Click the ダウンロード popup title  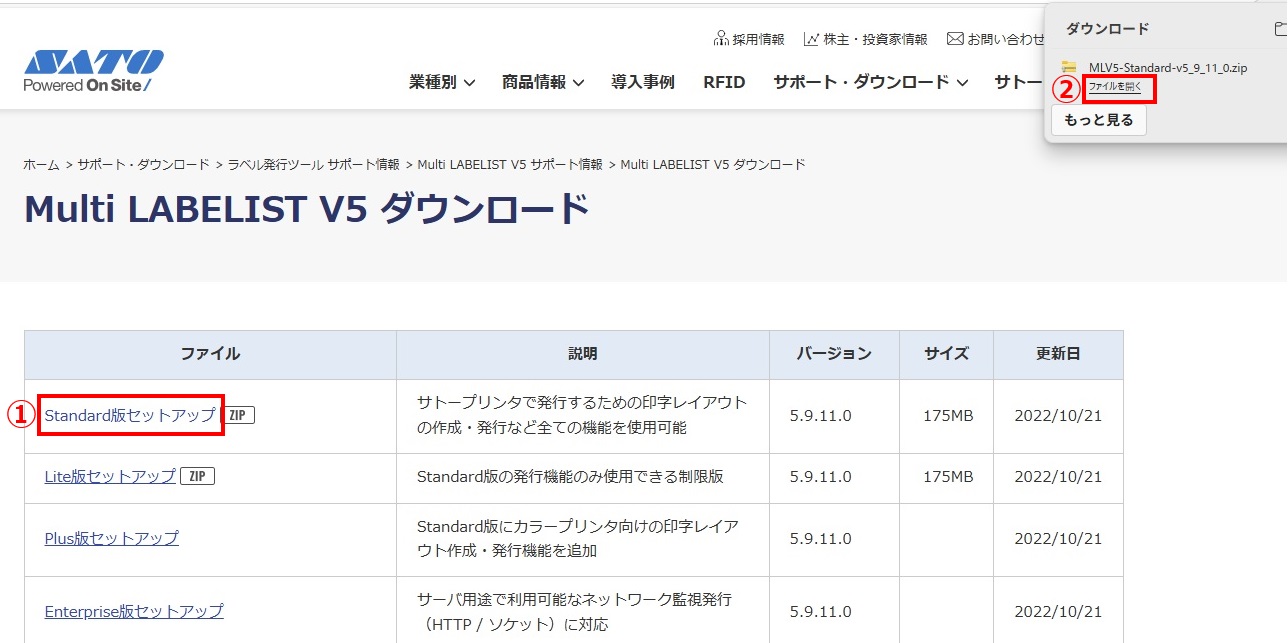(x=1107, y=29)
